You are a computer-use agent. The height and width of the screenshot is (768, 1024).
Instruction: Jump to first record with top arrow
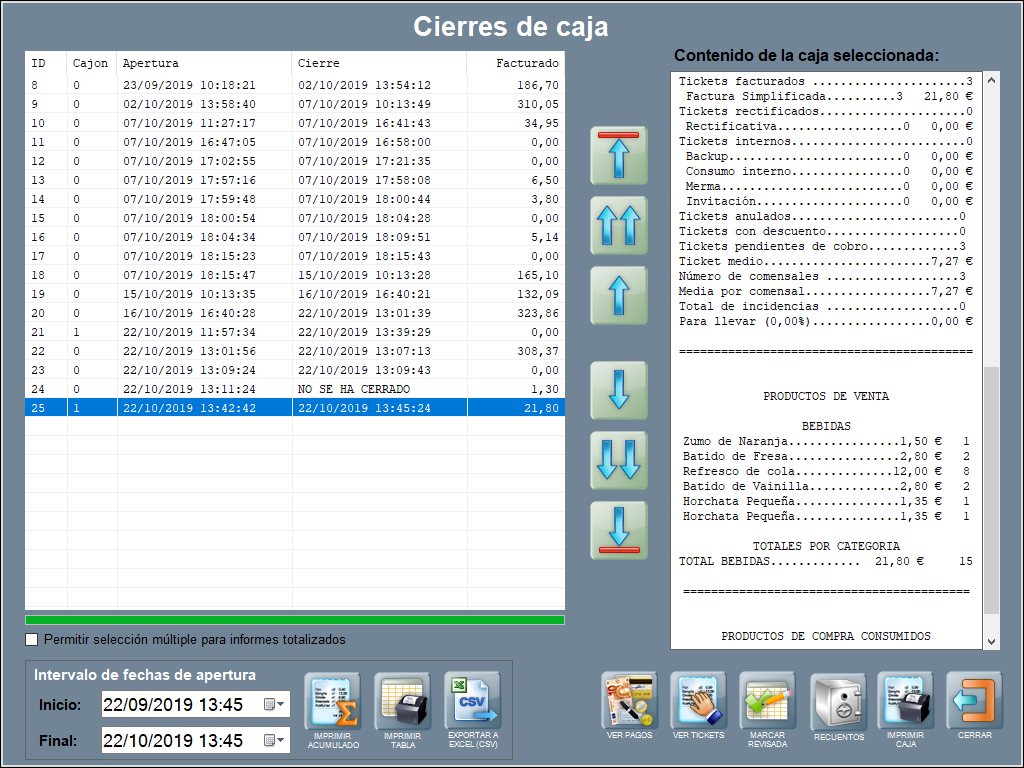coord(619,155)
